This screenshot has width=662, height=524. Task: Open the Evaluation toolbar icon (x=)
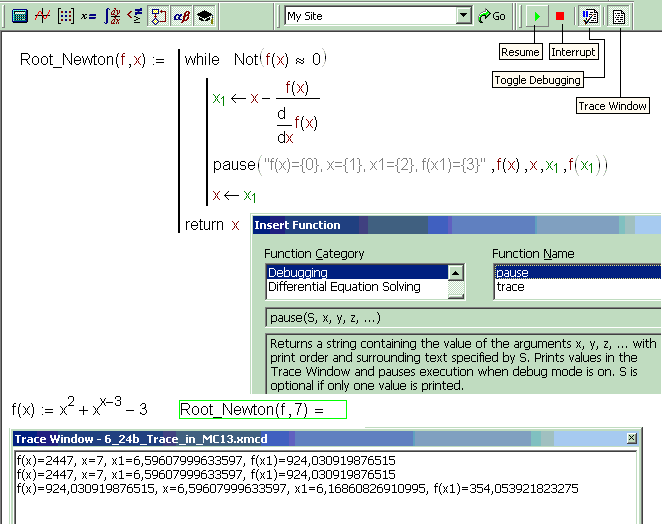point(89,16)
